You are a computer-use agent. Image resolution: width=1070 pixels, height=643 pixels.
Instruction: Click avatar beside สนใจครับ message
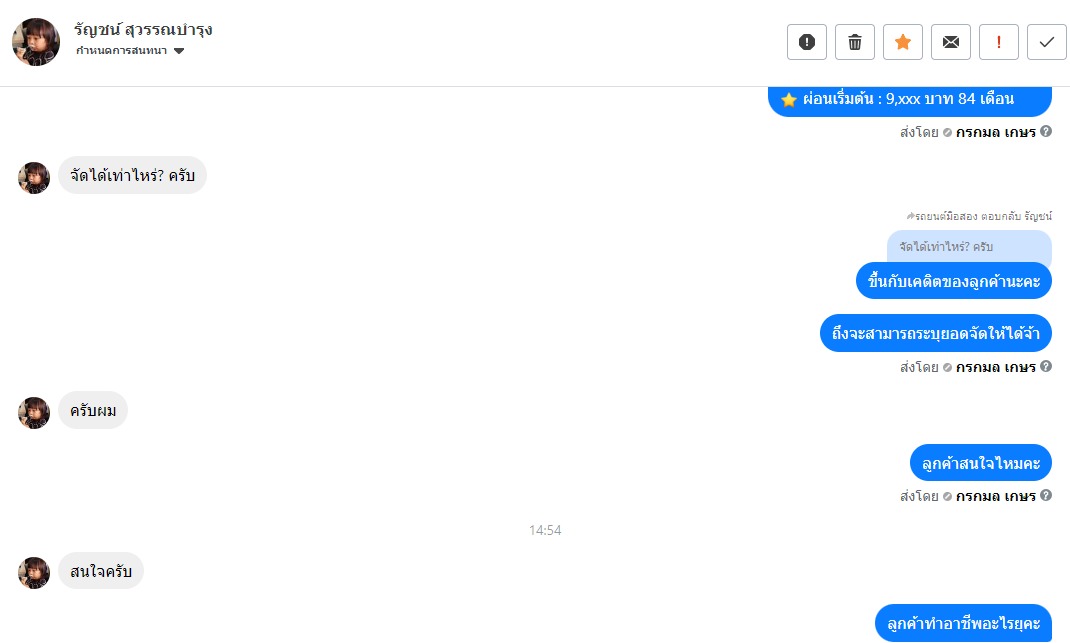pyautogui.click(x=34, y=573)
